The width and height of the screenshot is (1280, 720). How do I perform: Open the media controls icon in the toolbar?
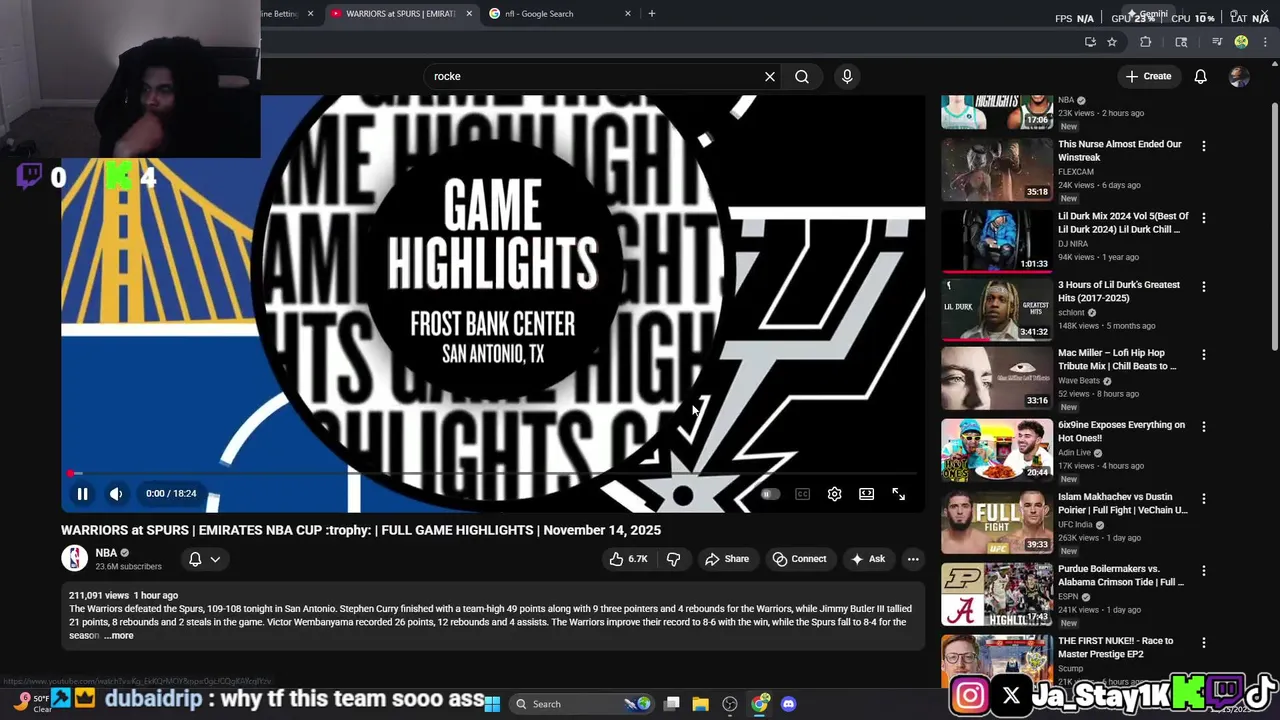click(1217, 42)
